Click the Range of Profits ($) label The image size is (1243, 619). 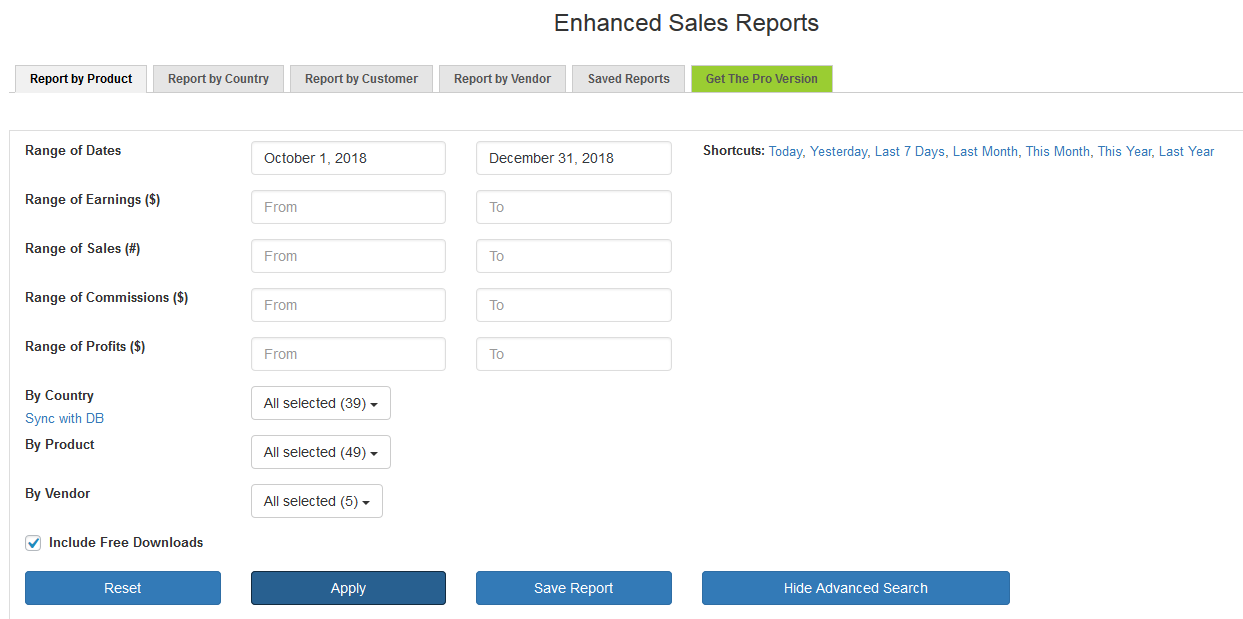85,347
